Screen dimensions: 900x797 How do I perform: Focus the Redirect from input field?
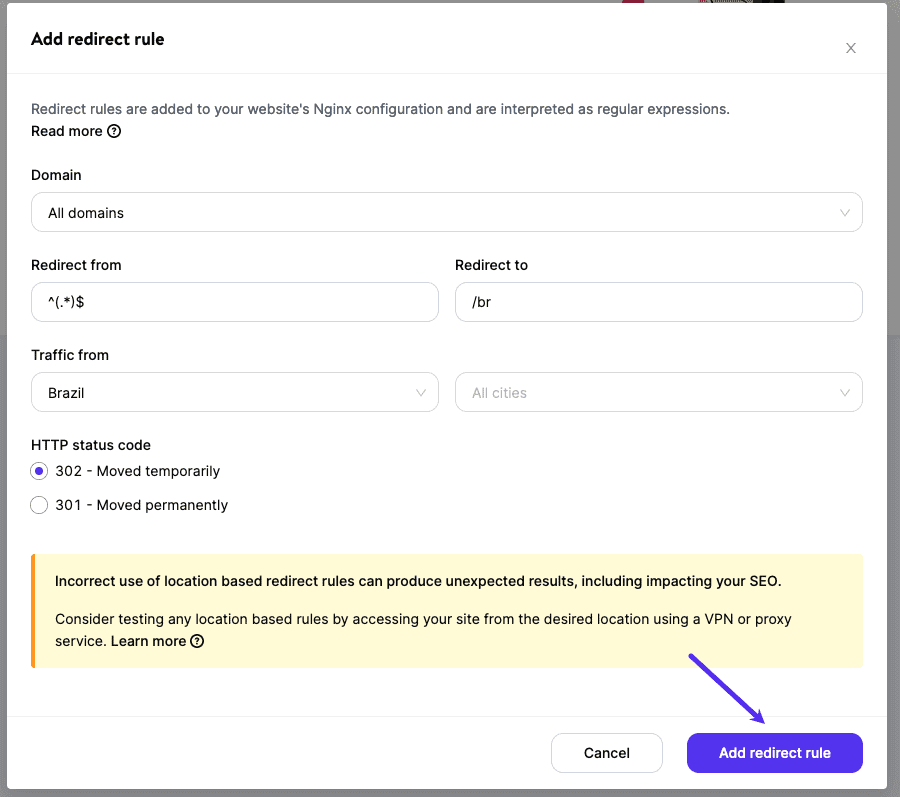coord(234,302)
